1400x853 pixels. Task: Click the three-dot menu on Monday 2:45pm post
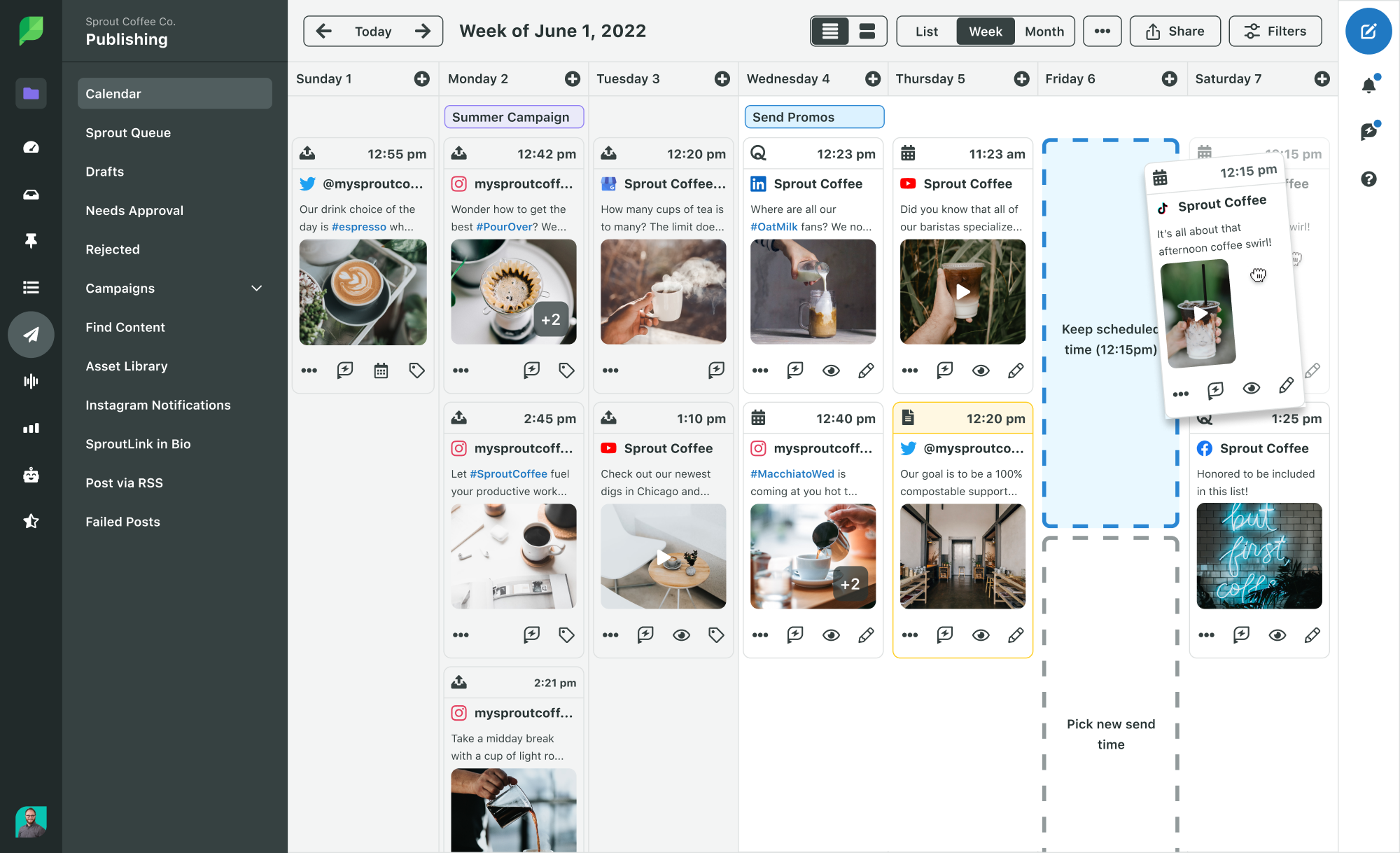(460, 634)
